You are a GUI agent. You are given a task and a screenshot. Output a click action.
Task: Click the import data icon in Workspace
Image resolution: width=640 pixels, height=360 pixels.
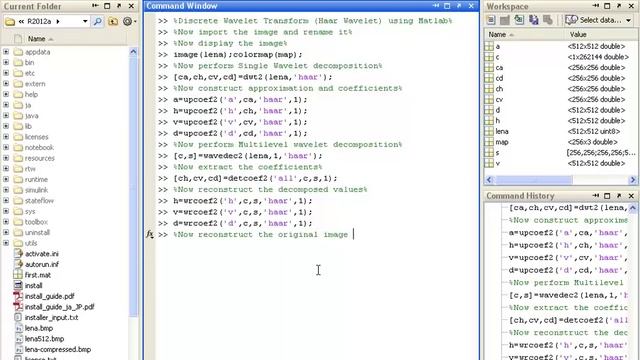tap(519, 20)
